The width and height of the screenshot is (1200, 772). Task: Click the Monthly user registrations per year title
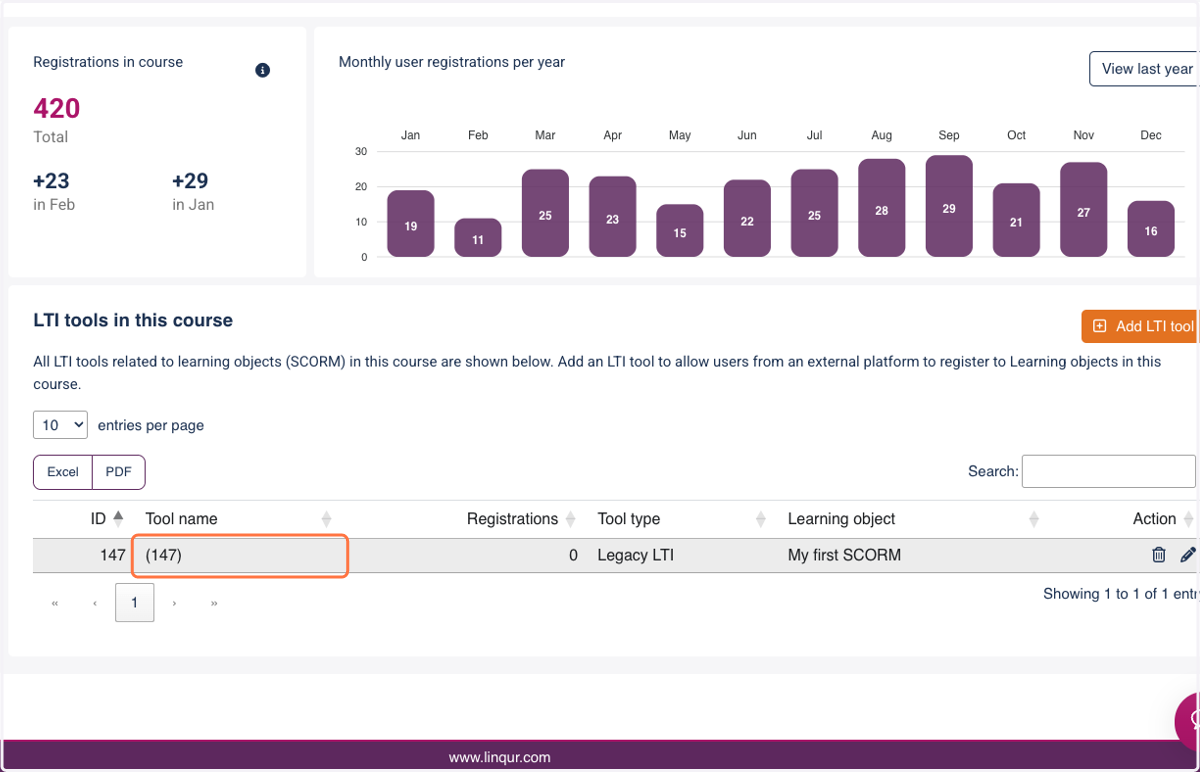point(452,62)
